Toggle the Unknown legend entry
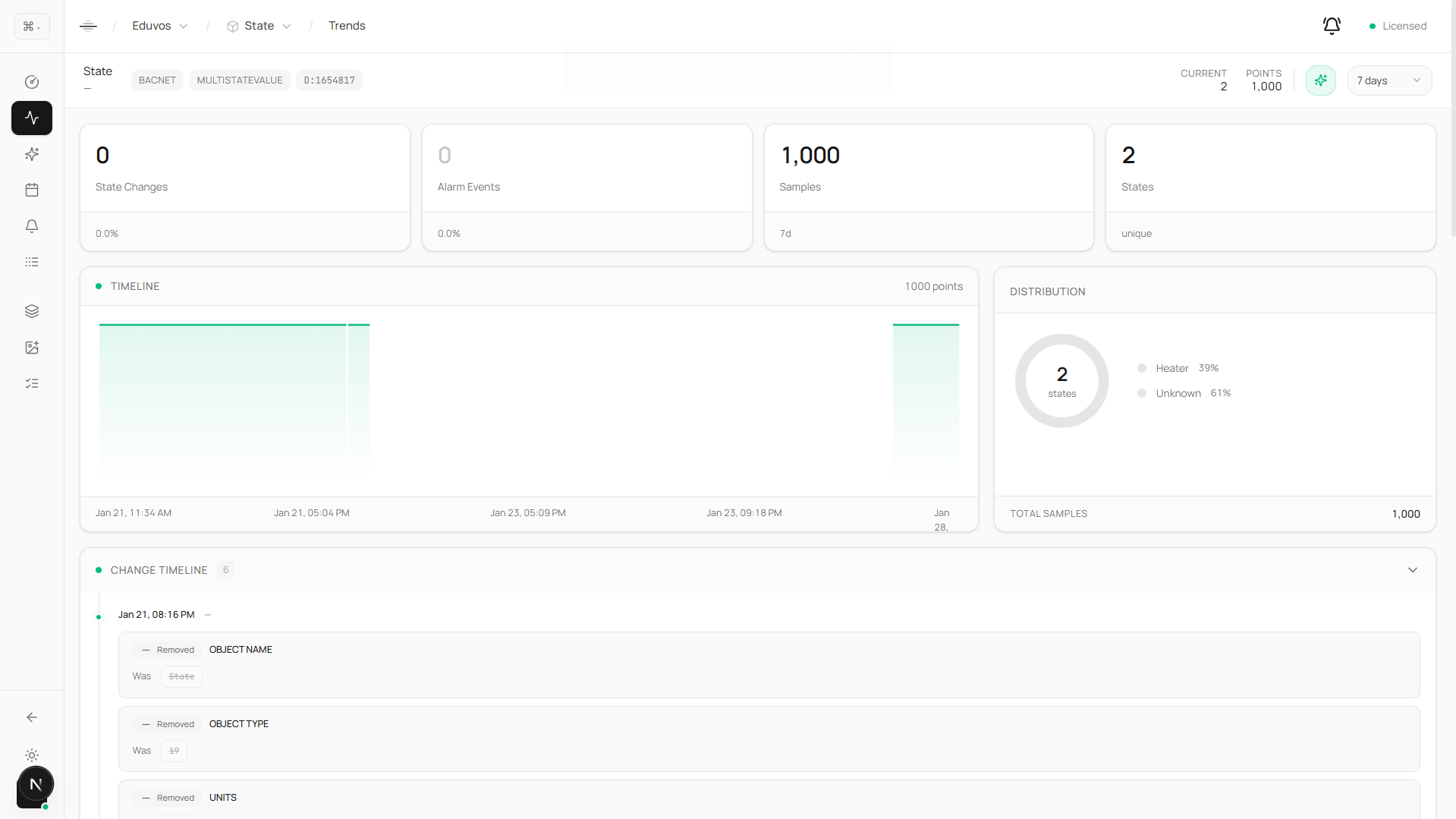 [1178, 393]
